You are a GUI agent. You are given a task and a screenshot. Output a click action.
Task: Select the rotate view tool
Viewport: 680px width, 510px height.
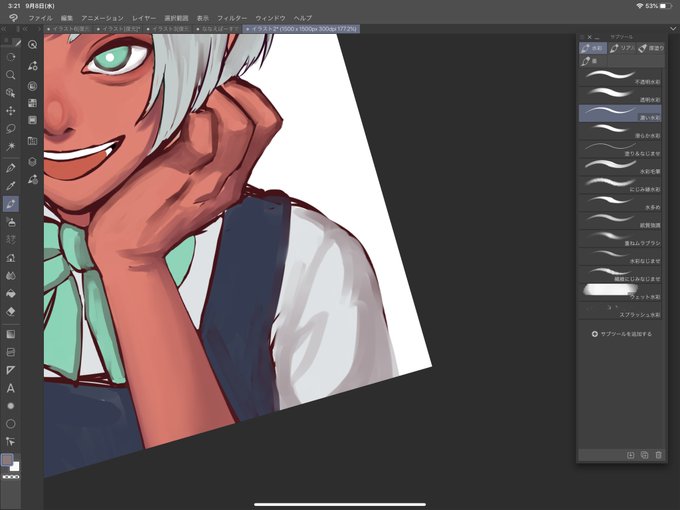tap(11, 57)
